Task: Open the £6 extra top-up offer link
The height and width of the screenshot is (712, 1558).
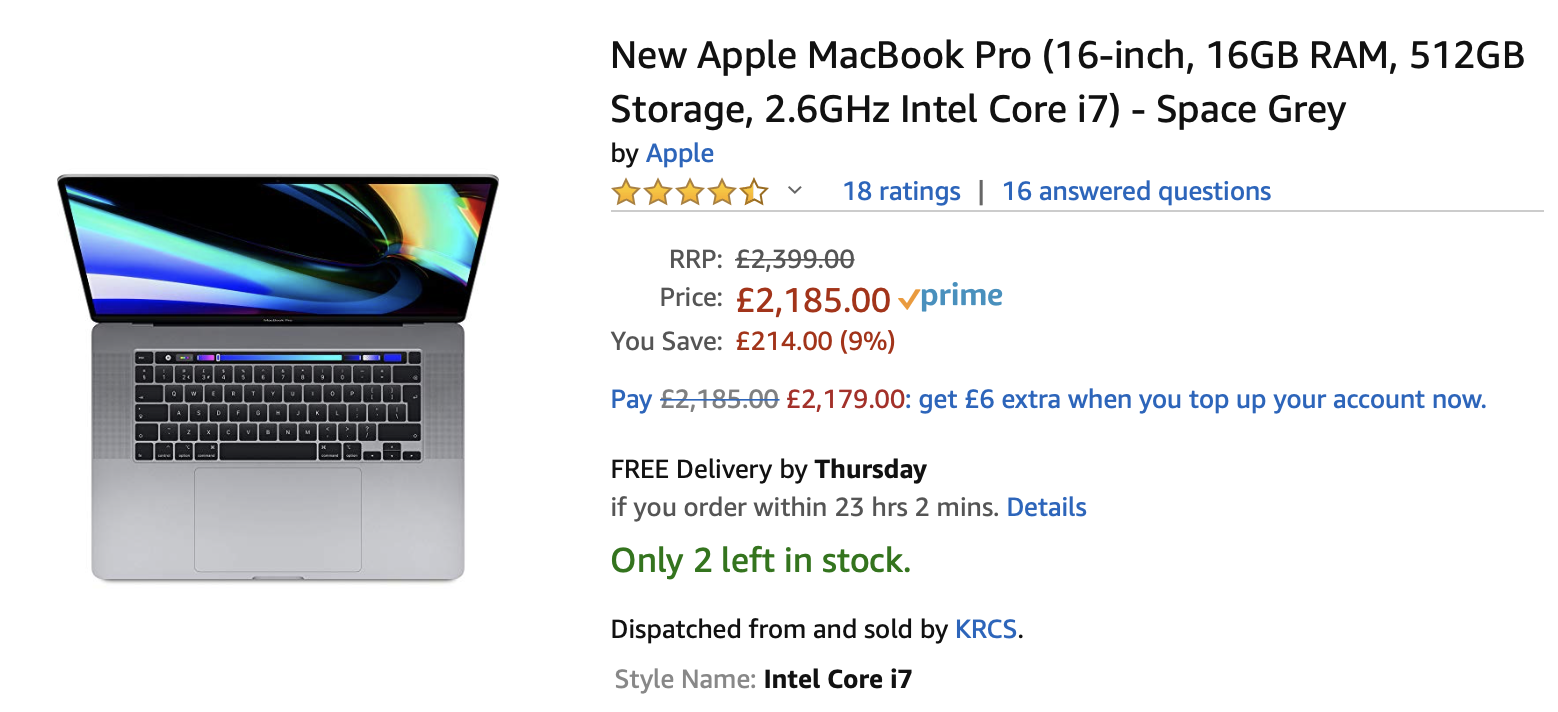Action: pyautogui.click(x=1202, y=400)
